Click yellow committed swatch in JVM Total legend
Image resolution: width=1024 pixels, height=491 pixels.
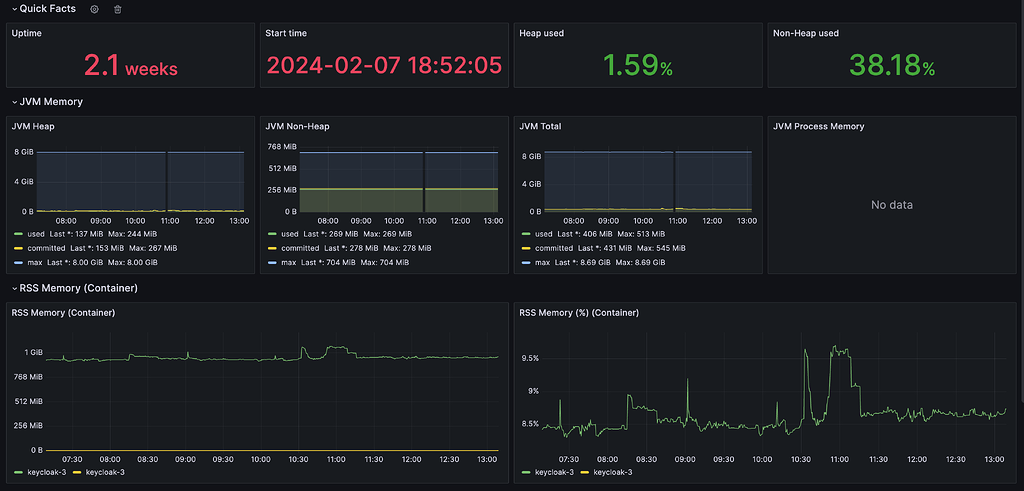[x=526, y=248]
